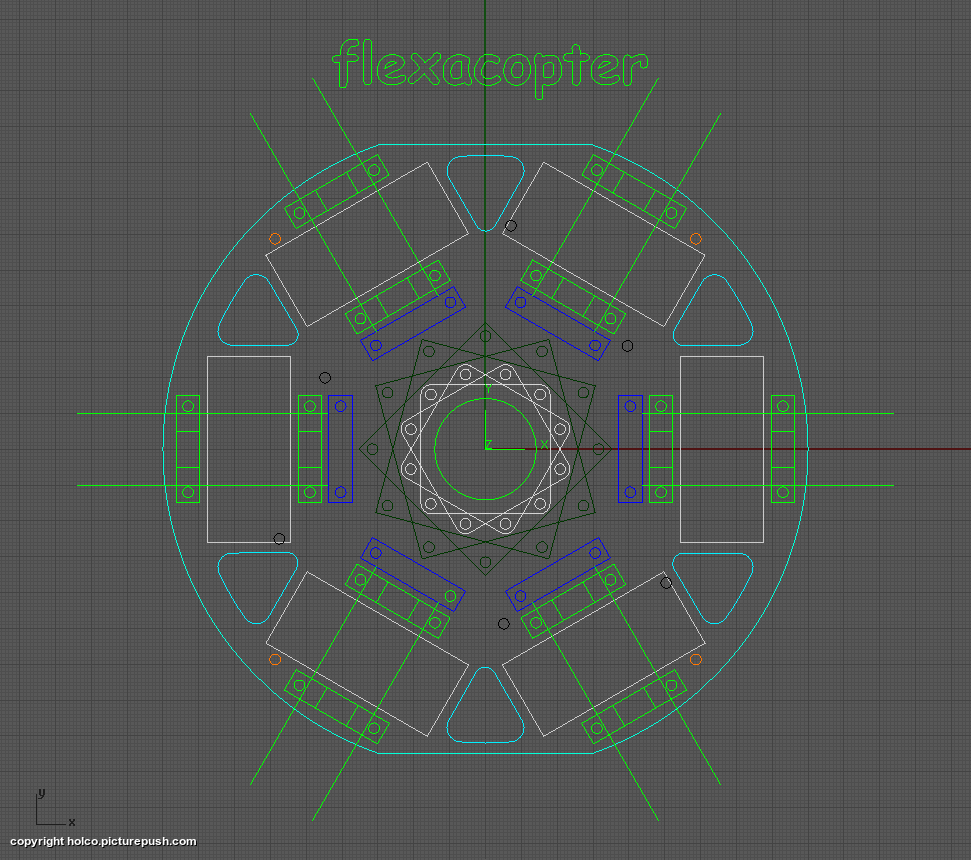
Task: Click the bottom hole of the left blue rectangle
Action: click(x=341, y=492)
